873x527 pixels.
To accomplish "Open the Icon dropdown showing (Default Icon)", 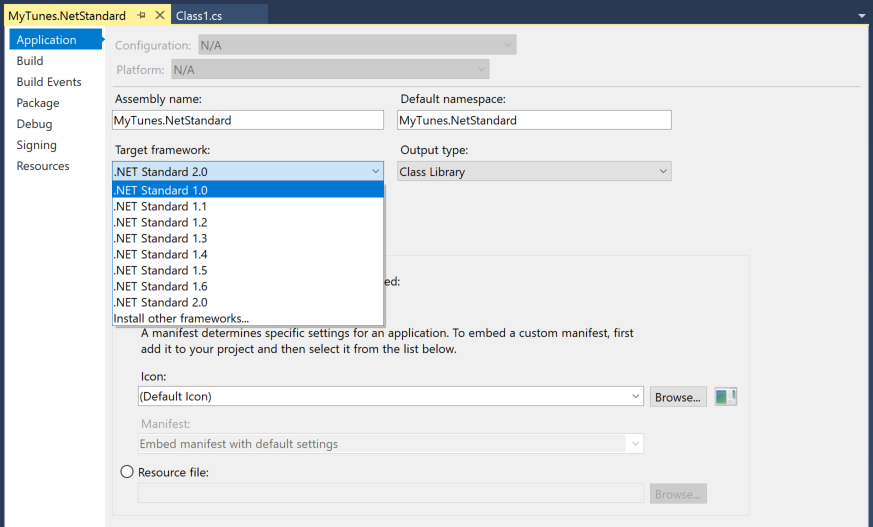I will [390, 396].
